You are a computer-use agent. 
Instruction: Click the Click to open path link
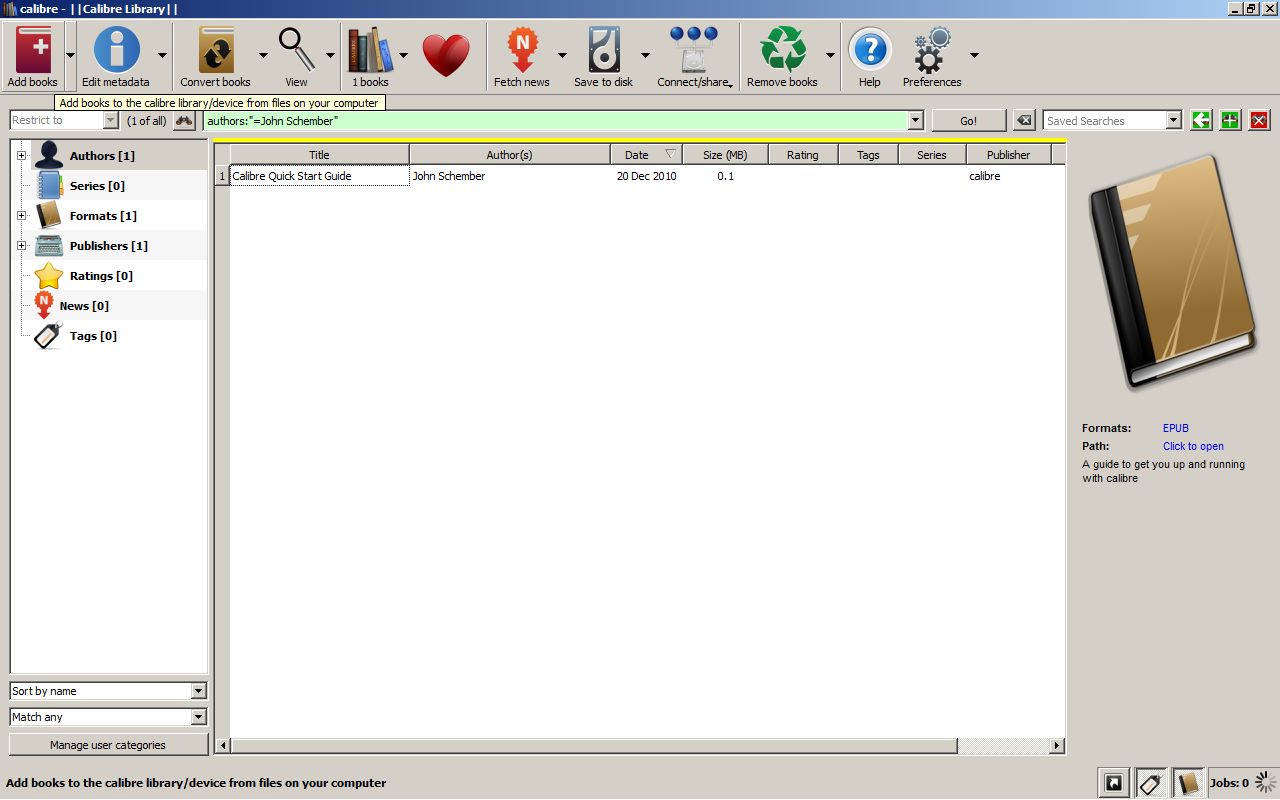click(1193, 446)
